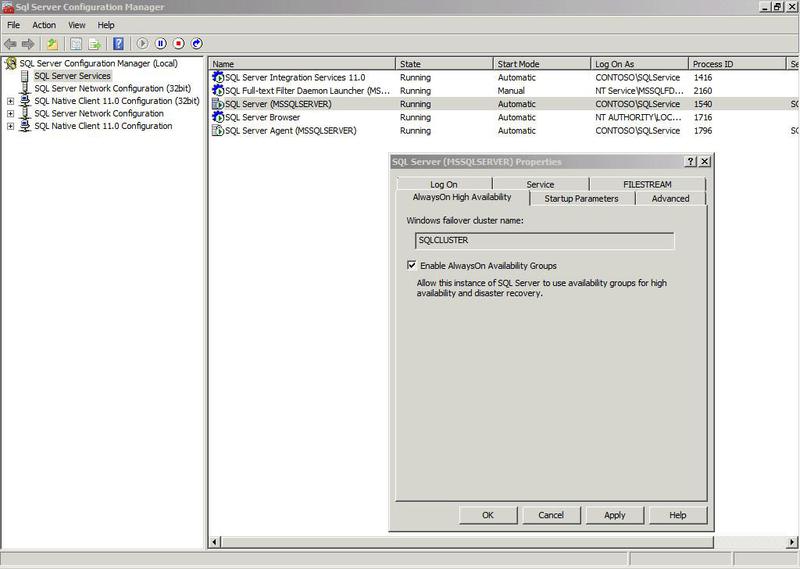Click the Manual start mode cell
Image resolution: width=800 pixels, height=569 pixels.
click(x=511, y=91)
